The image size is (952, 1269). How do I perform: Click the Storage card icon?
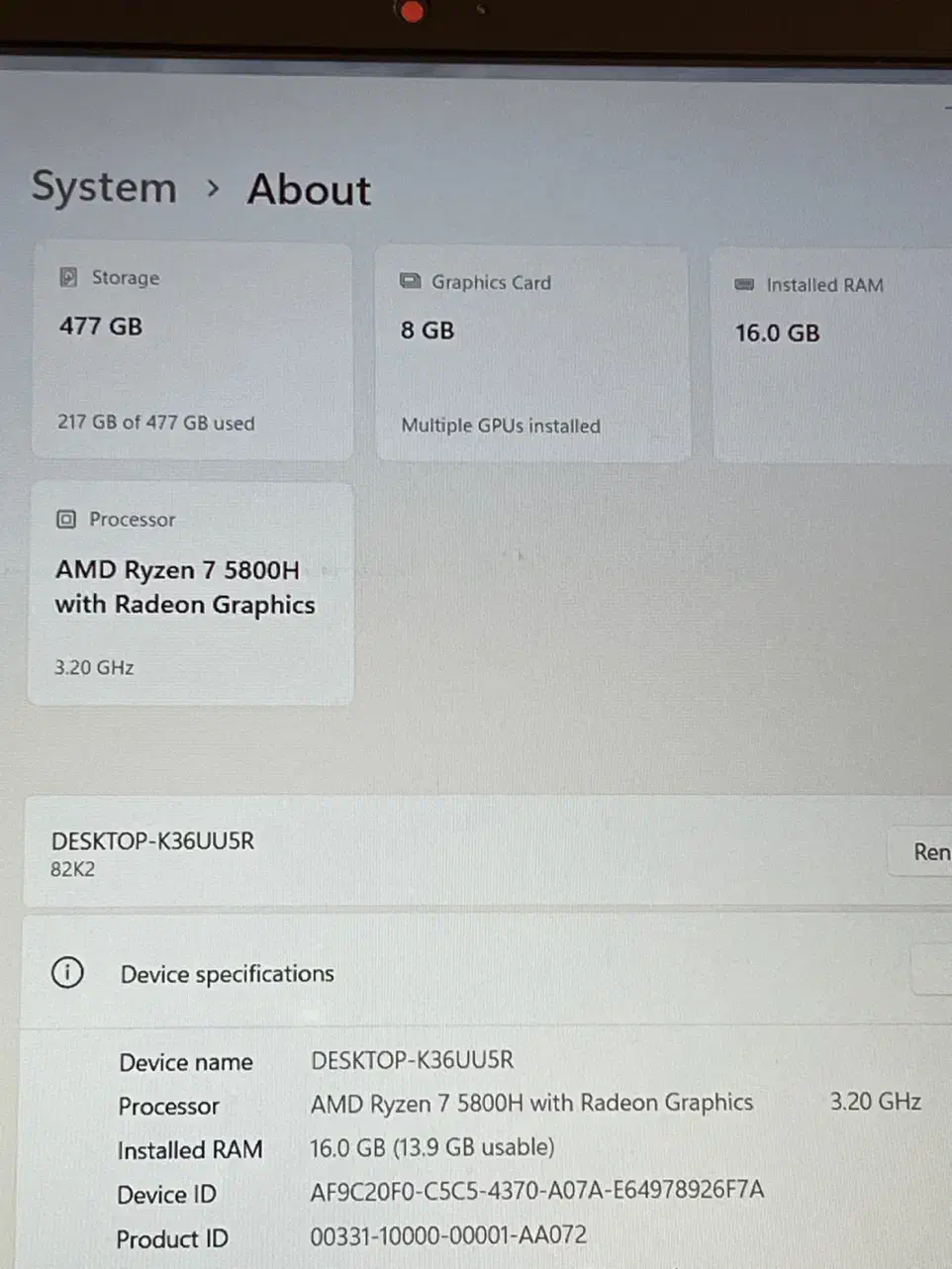click(68, 277)
